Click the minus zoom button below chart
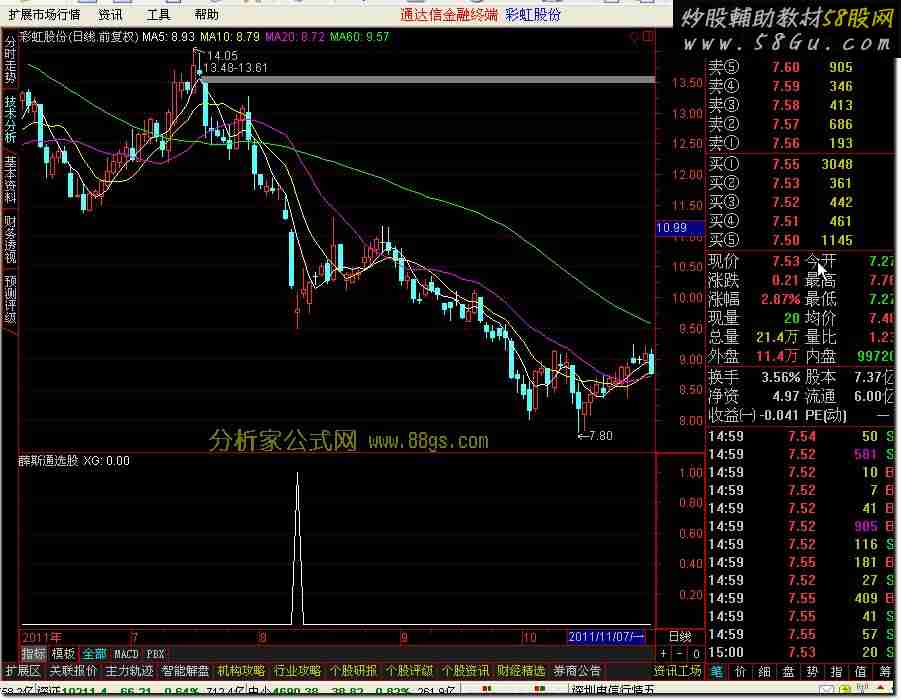Viewport: 901px width, 700px height. click(x=679, y=653)
